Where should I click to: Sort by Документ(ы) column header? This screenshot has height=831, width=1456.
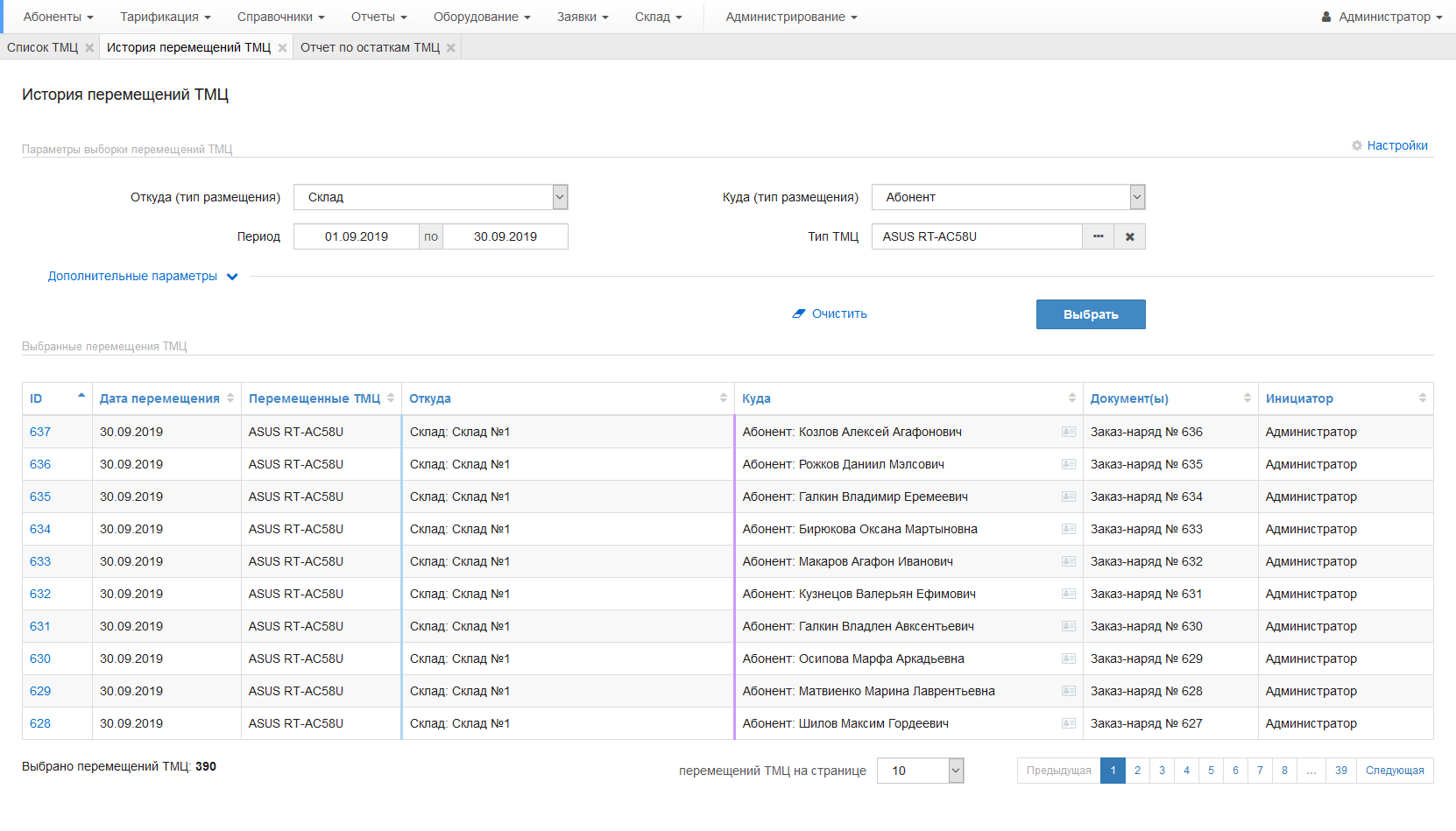pyautogui.click(x=1170, y=398)
